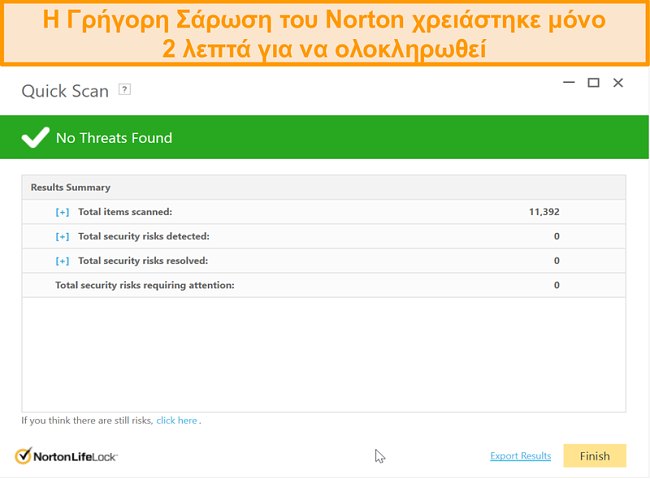Minimize the Quick Scan window
Image resolution: width=650 pixels, height=479 pixels.
pos(569,83)
